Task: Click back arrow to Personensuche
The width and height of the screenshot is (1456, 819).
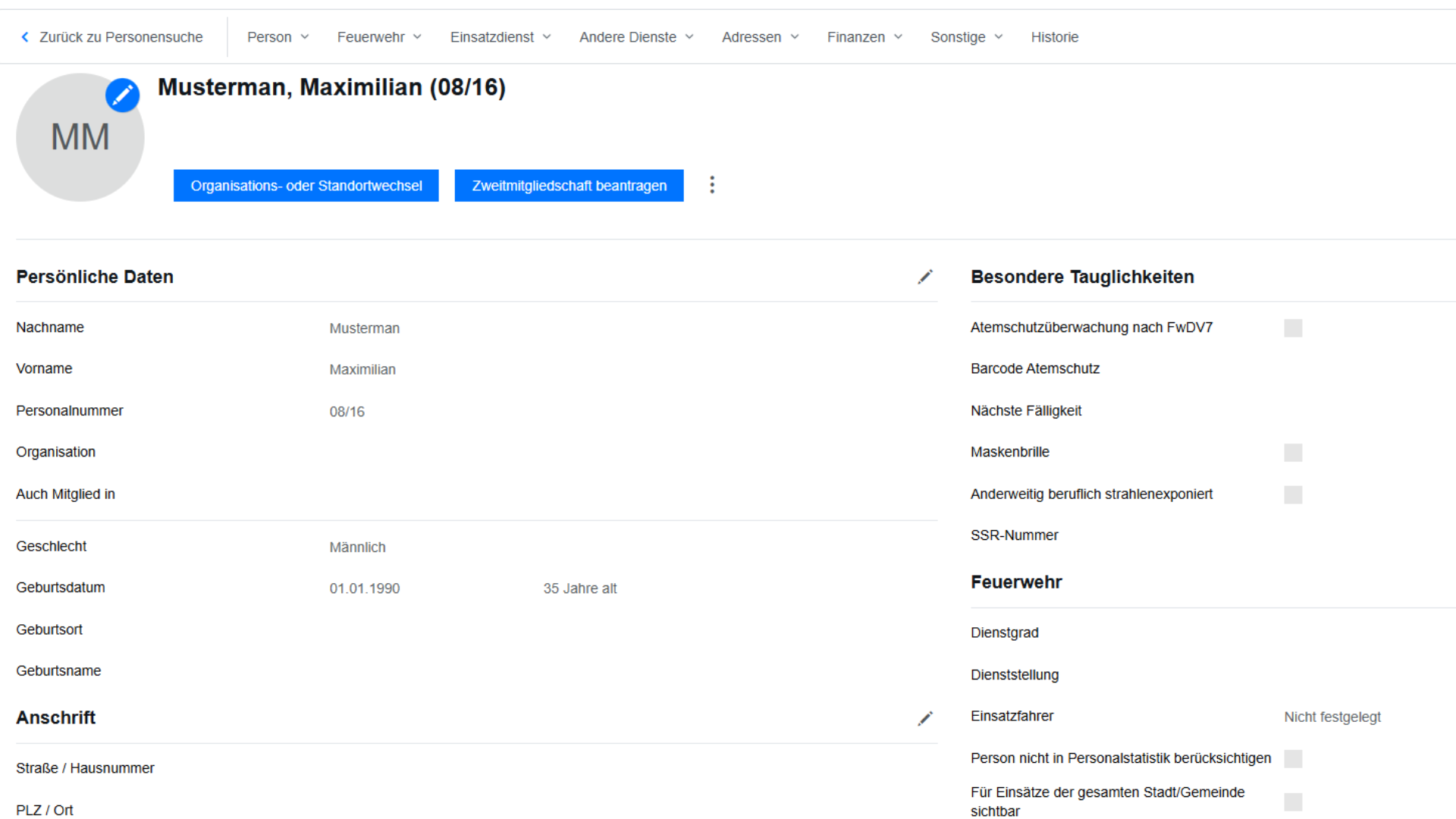Action: [25, 37]
